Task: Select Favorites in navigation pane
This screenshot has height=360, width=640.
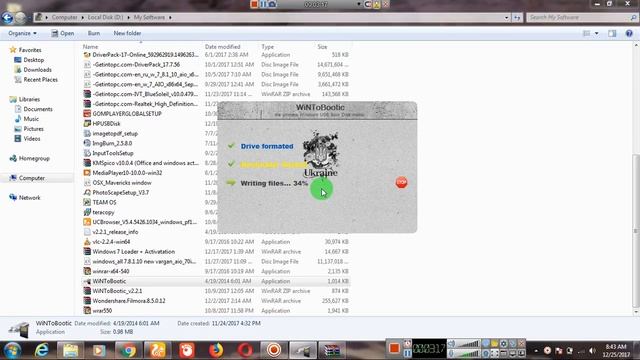Action: [30, 50]
